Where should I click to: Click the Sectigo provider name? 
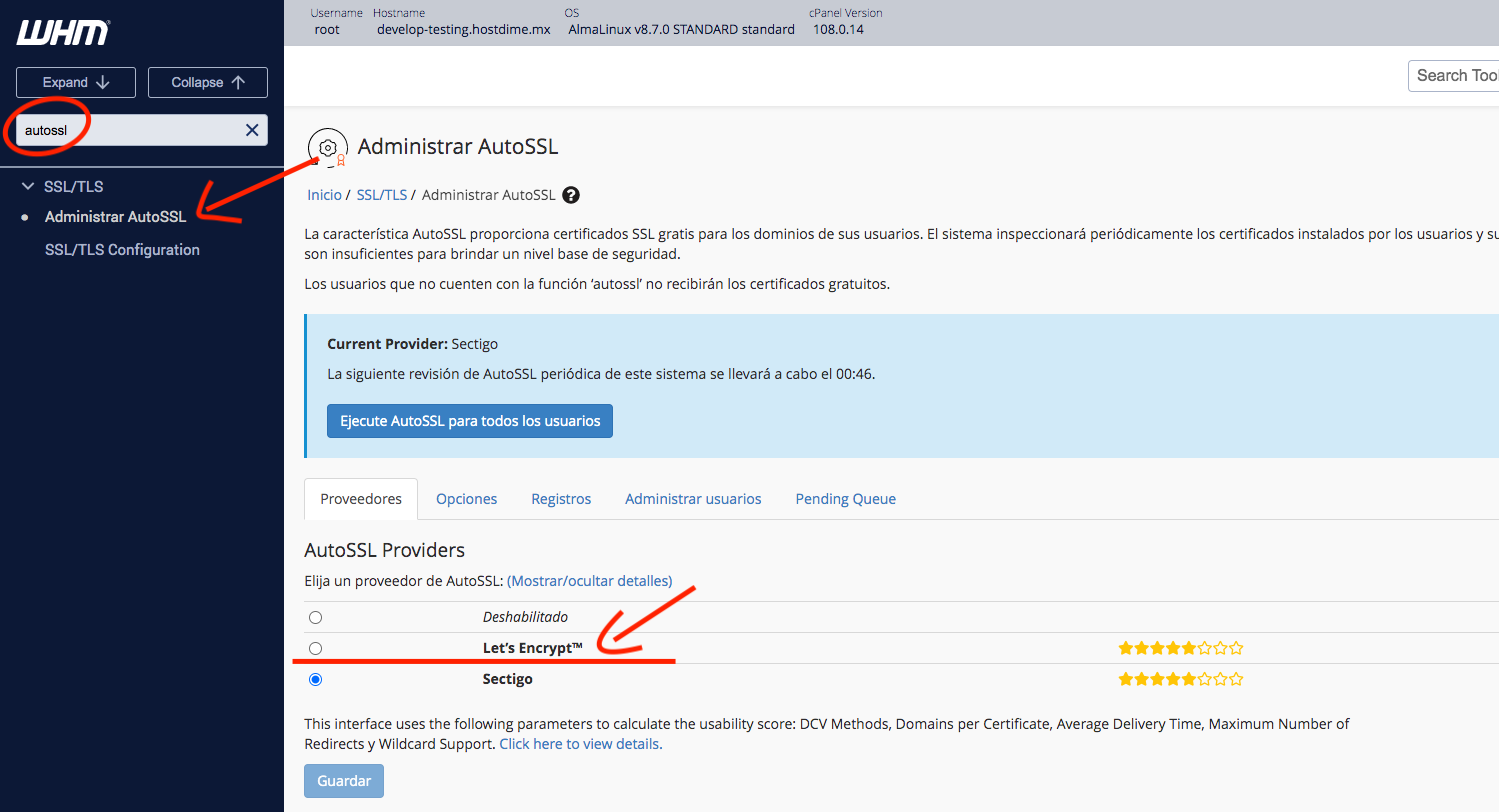(508, 679)
